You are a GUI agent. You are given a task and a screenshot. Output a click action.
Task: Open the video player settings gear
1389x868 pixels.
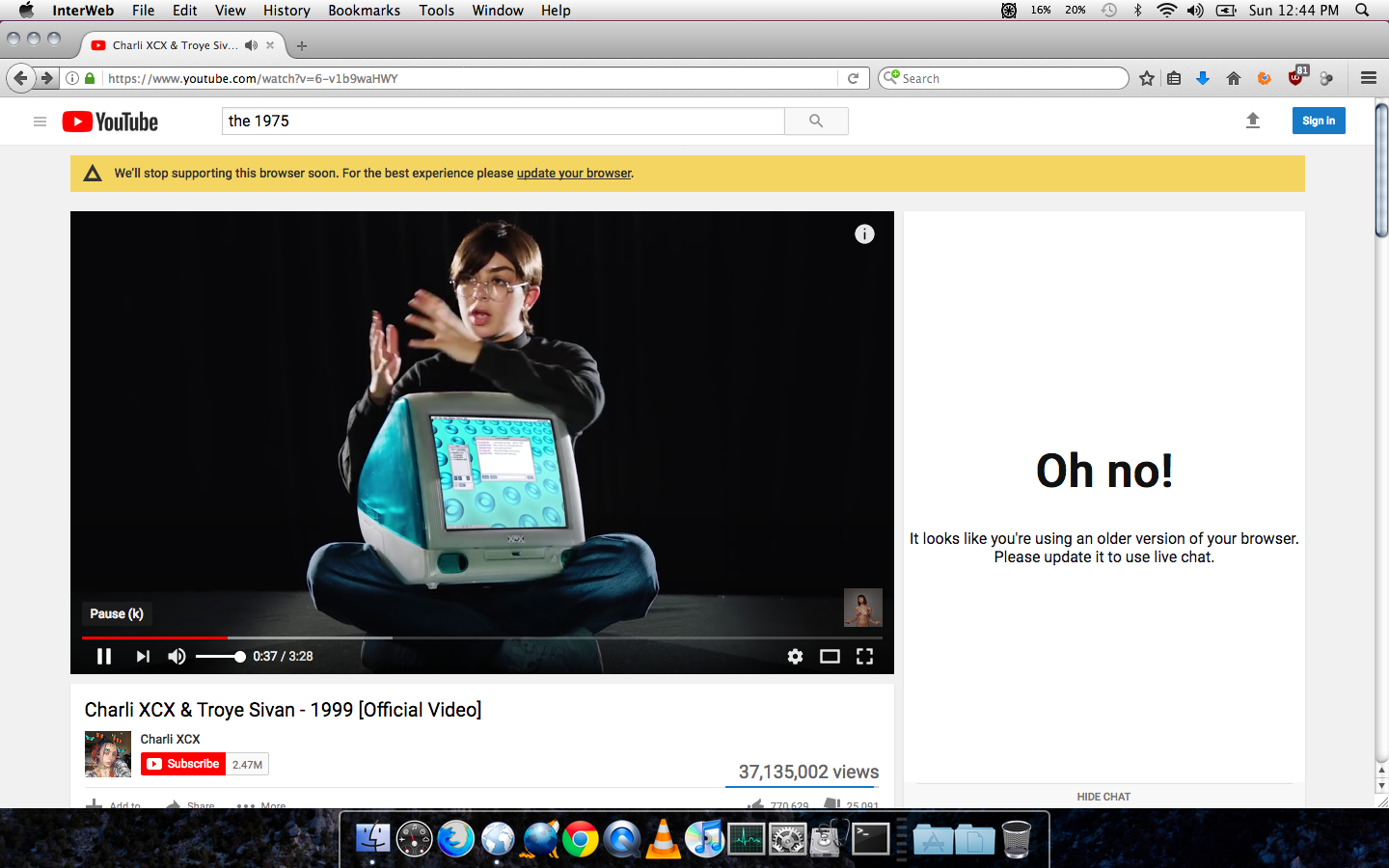795,656
